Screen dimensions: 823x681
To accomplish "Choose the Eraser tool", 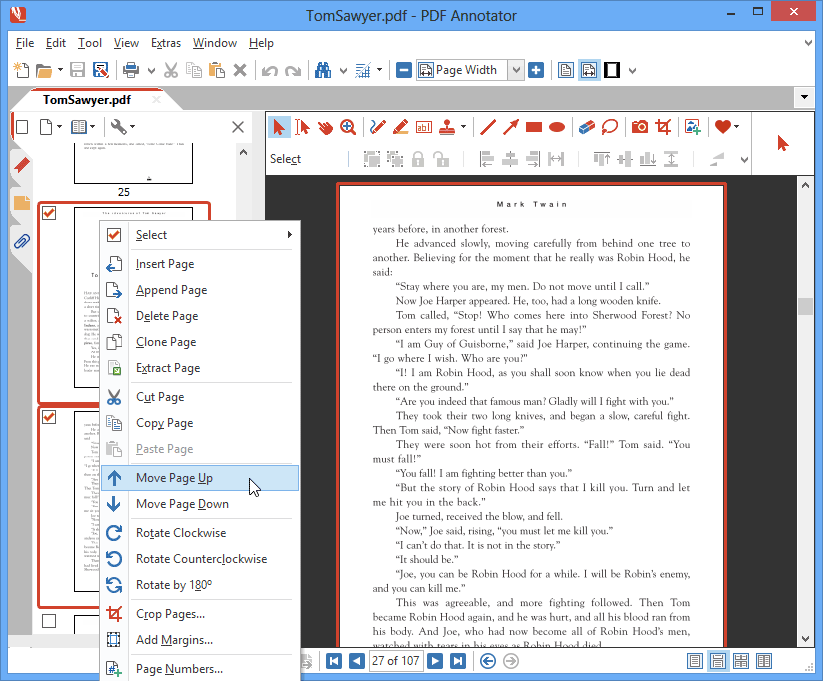I will tap(586, 127).
